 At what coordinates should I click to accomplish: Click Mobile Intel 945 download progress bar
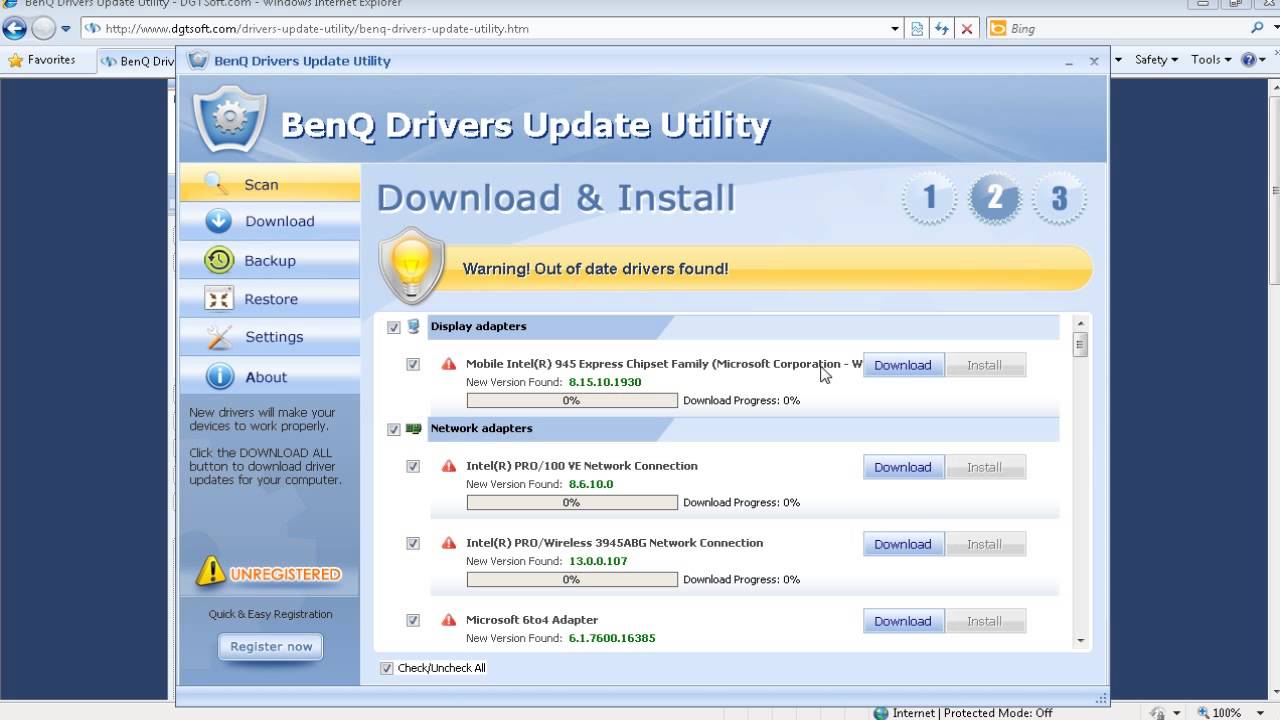tap(572, 400)
